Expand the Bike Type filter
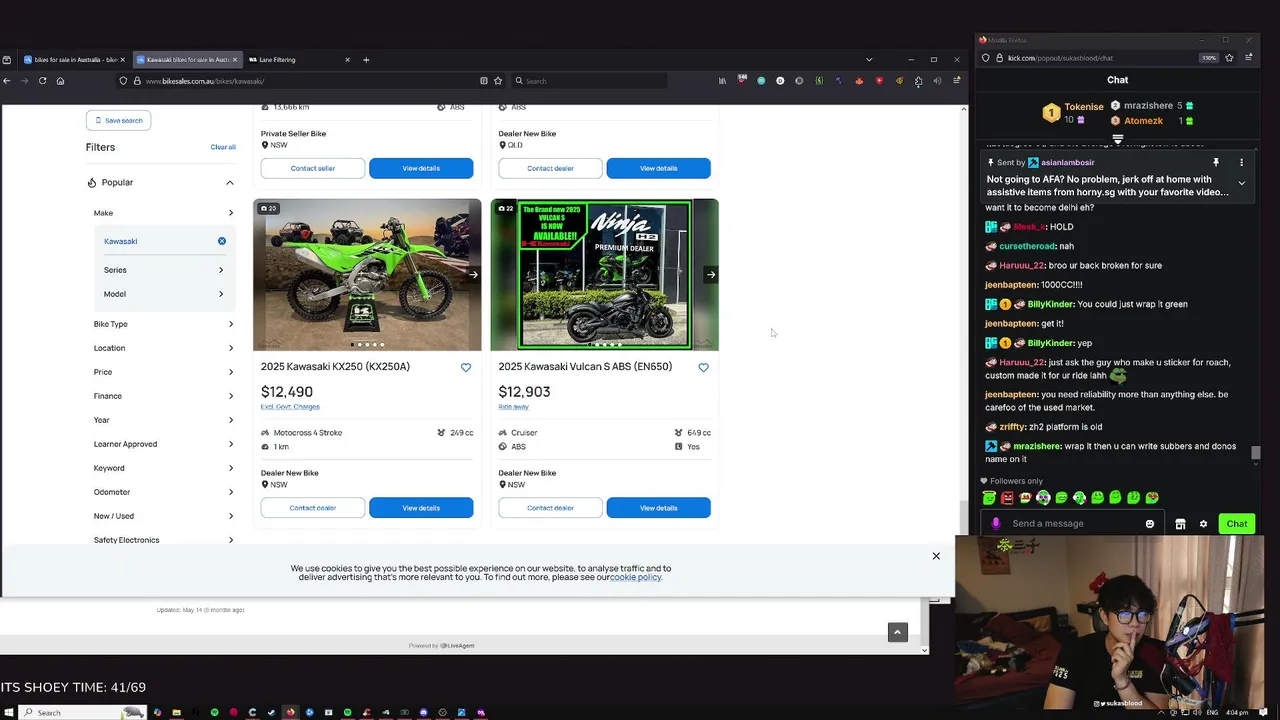Screen dimensions: 1280x720 coord(164,324)
